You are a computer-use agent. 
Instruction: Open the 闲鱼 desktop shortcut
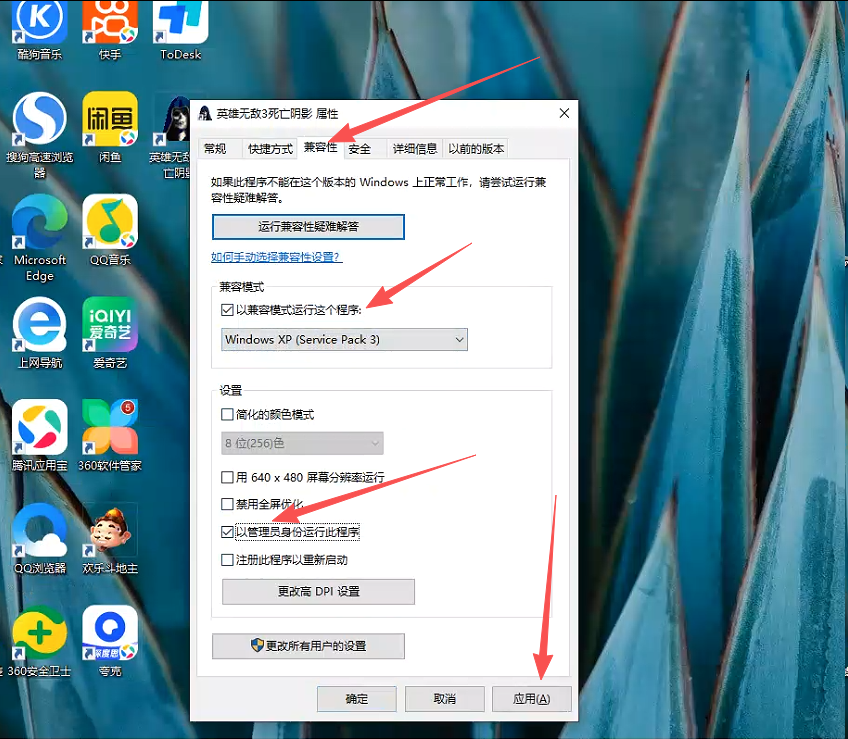coord(110,118)
